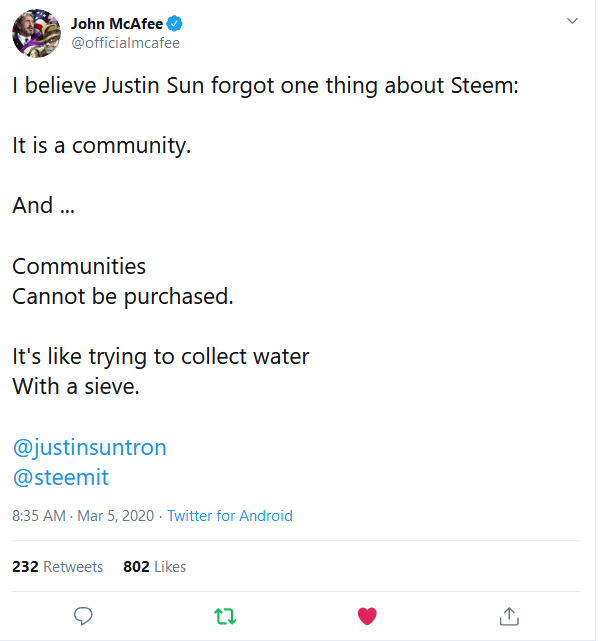Unlike the tweet via the red heart
601x641 pixels.
367,615
